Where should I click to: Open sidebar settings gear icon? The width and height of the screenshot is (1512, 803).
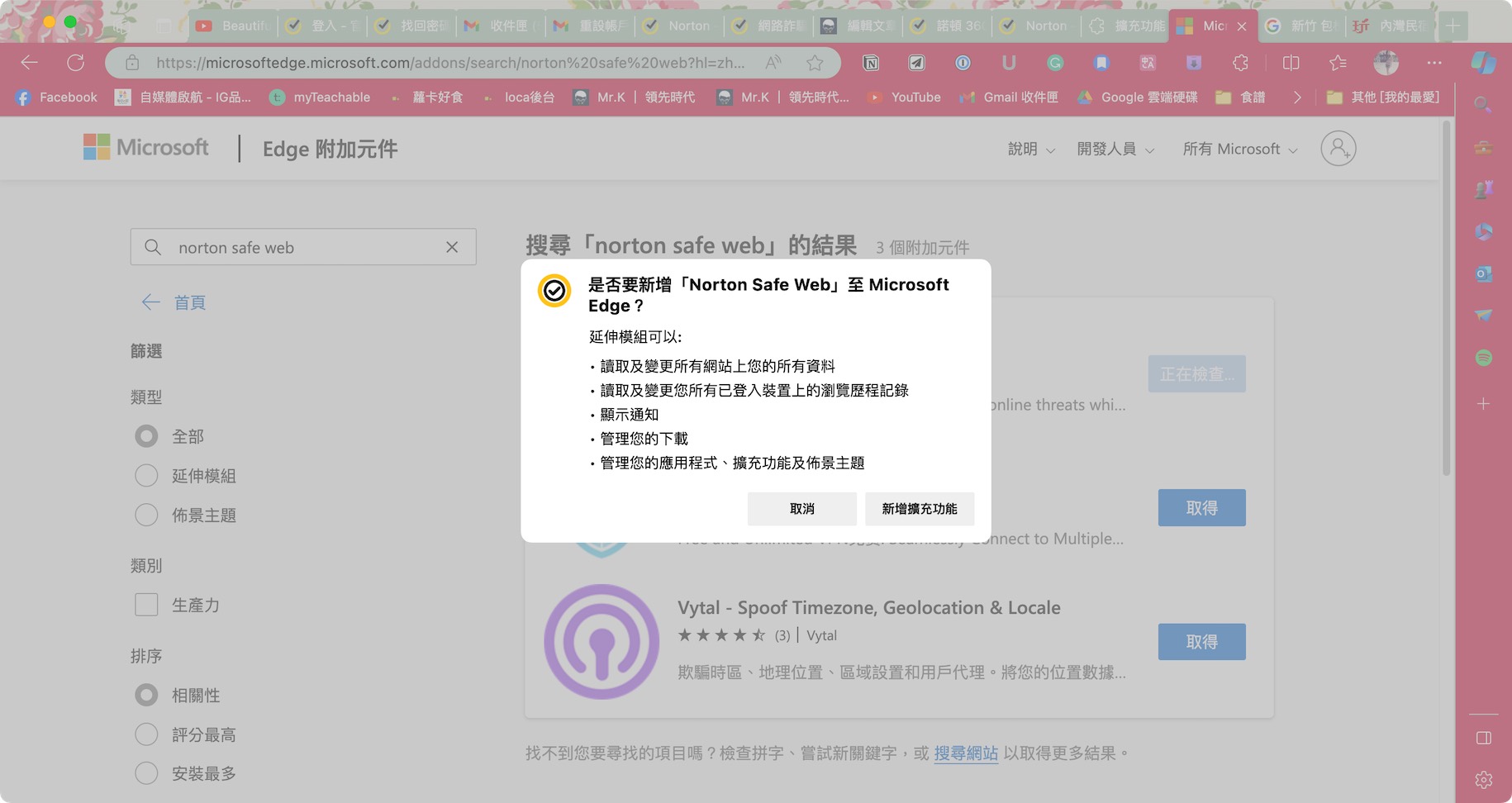(1483, 780)
